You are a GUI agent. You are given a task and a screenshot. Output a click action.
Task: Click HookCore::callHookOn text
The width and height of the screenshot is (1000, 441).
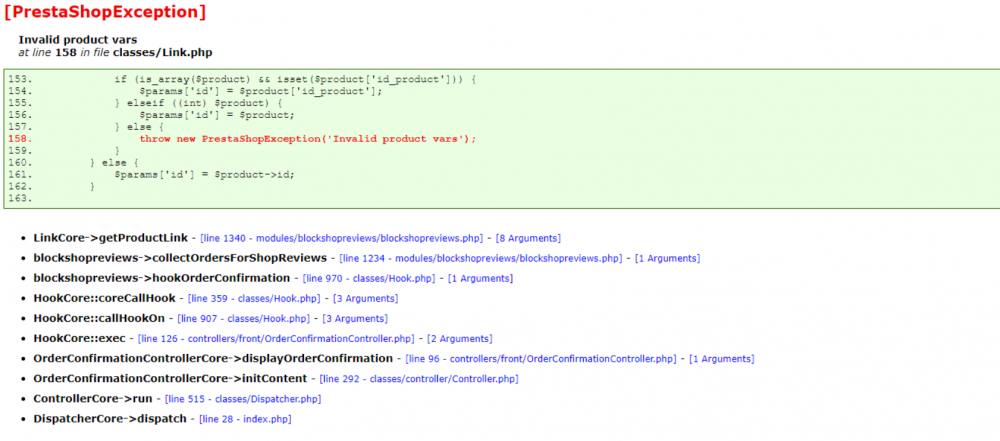pos(99,318)
